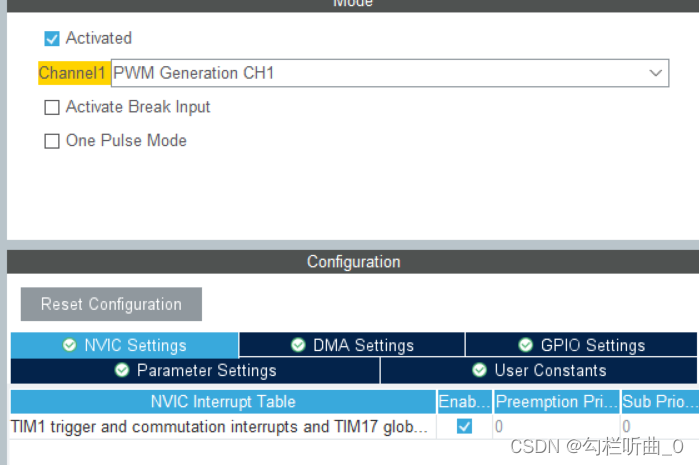Click the Sub Priority value cell

660,427
